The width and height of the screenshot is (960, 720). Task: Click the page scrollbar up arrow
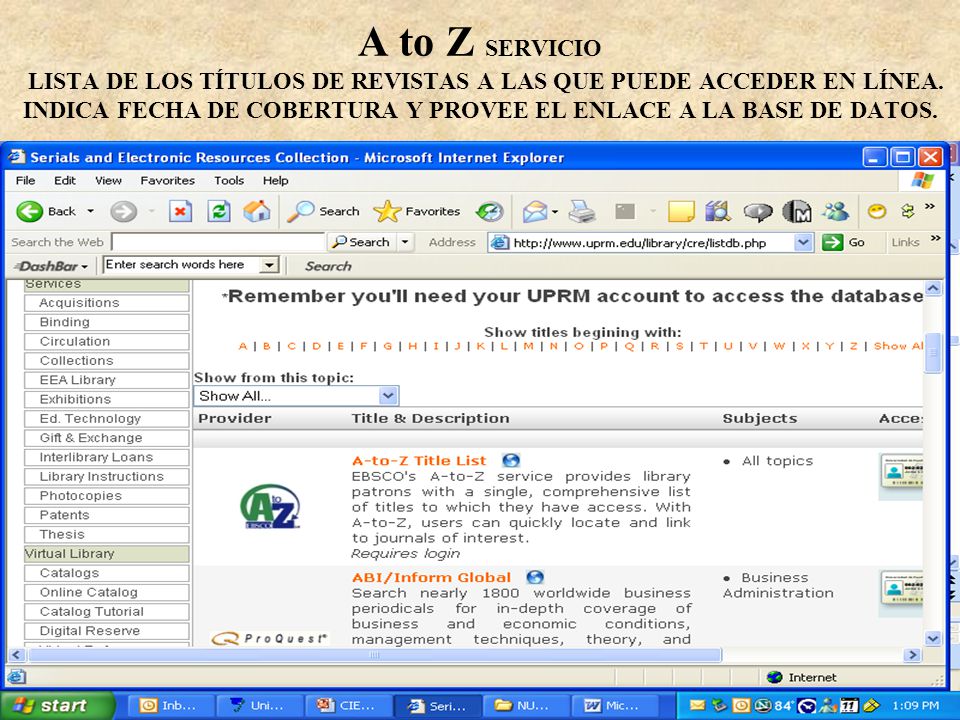coord(932,288)
